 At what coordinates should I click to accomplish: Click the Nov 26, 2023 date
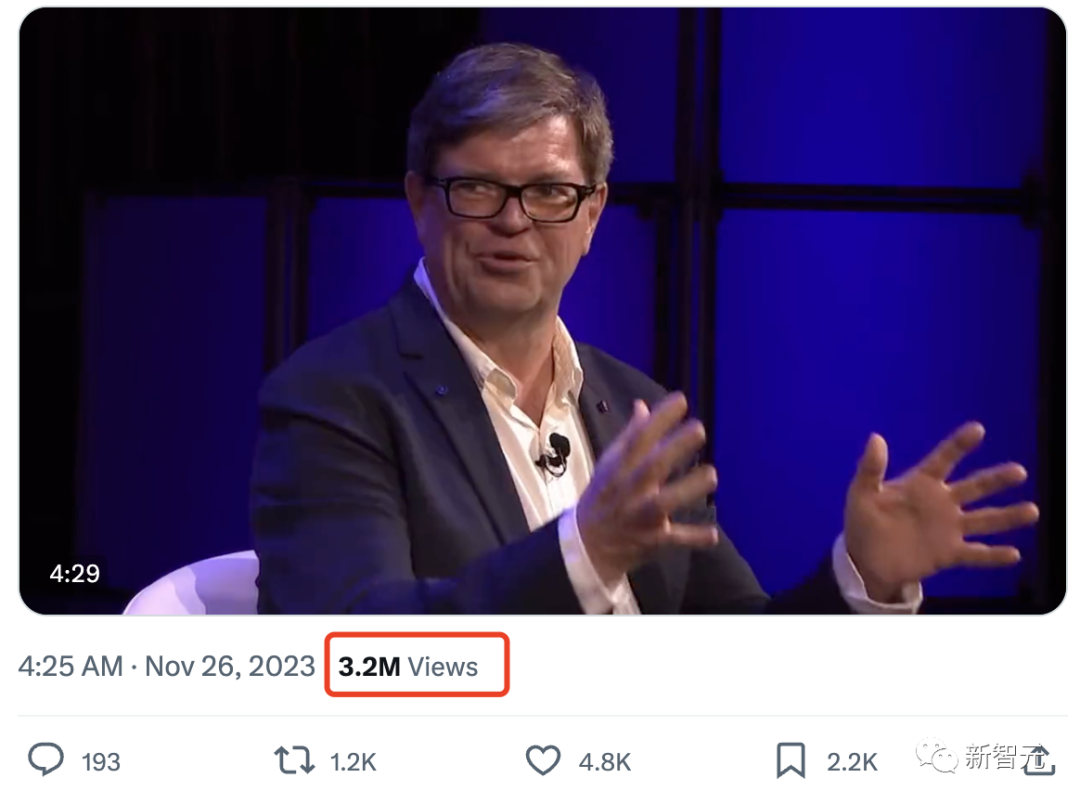[230, 667]
